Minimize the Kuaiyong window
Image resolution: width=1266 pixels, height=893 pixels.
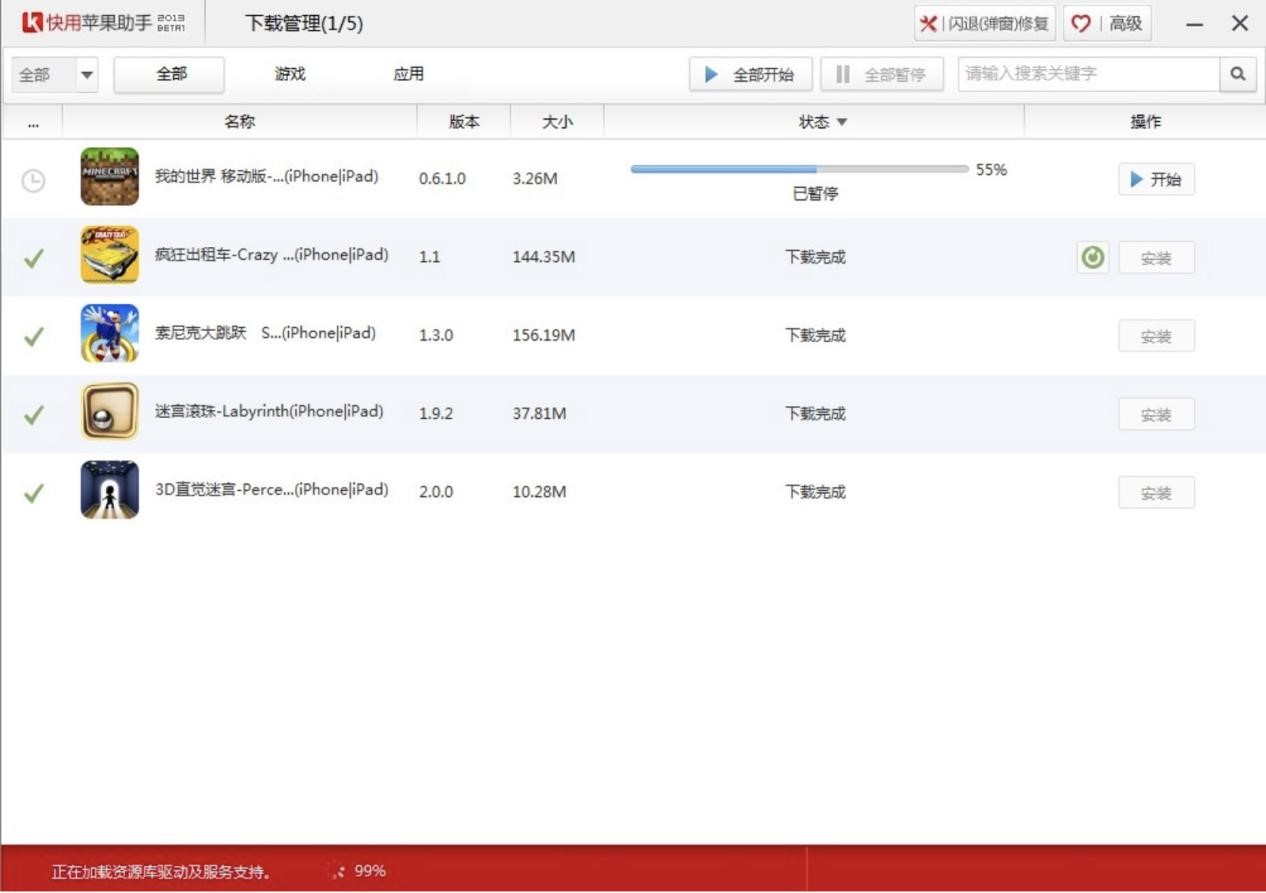pyautogui.click(x=1195, y=24)
